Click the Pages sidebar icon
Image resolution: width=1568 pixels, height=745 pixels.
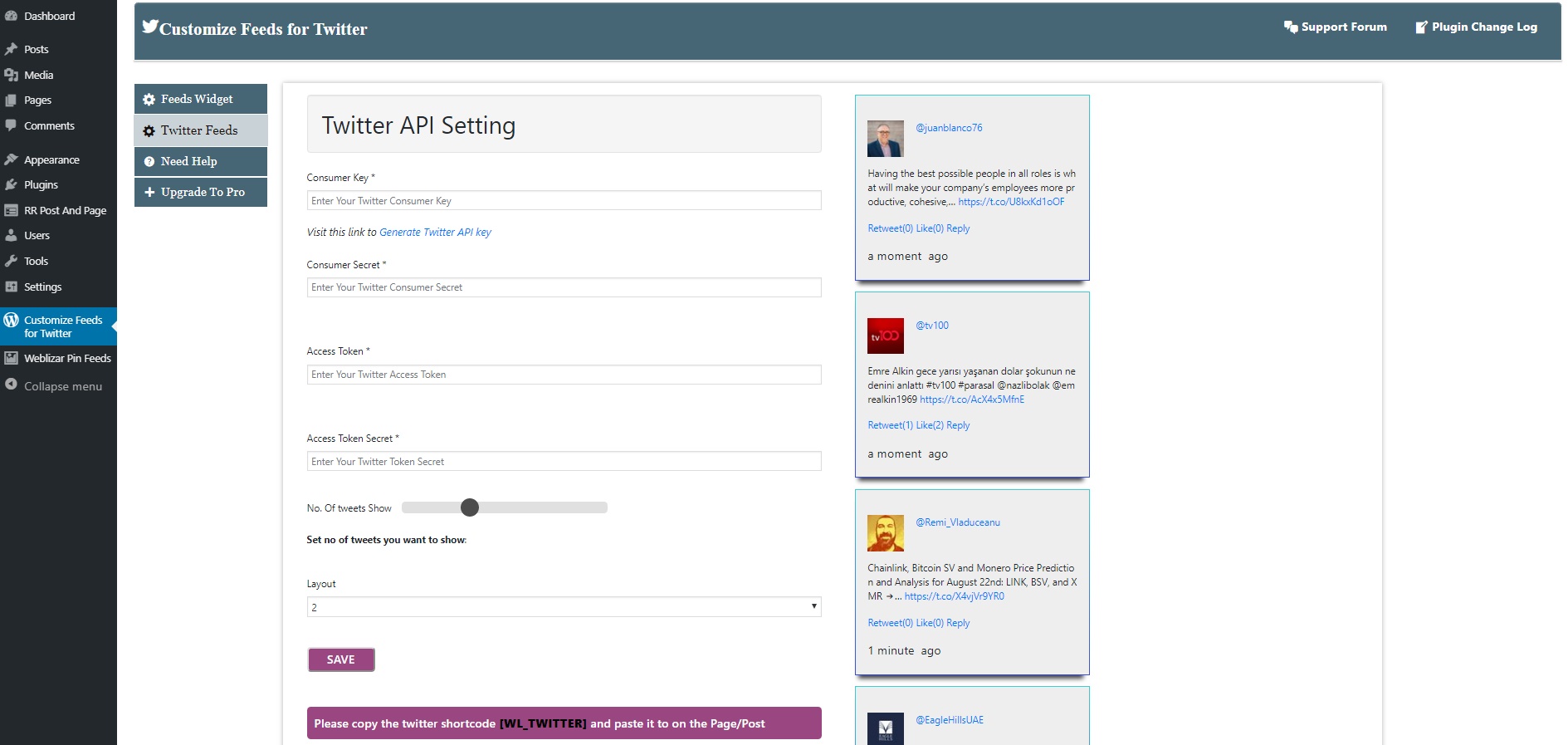click(x=11, y=100)
